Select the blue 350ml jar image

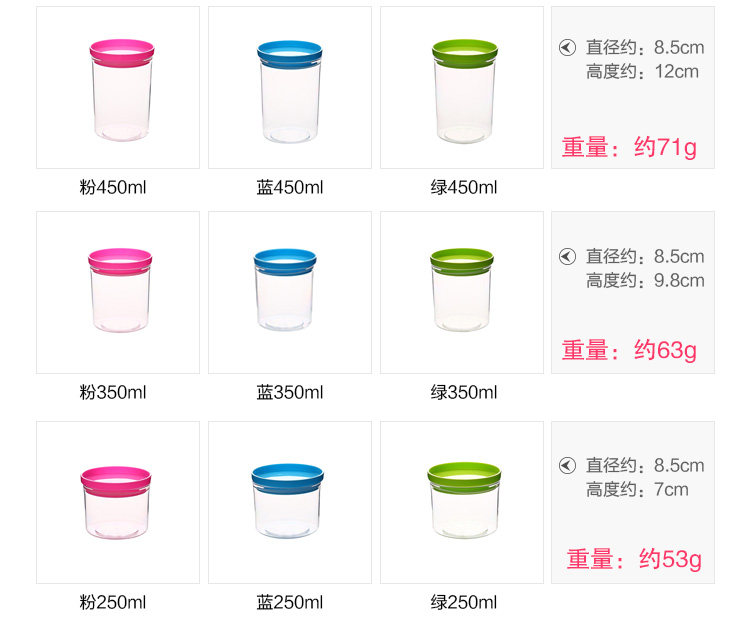tap(290, 292)
